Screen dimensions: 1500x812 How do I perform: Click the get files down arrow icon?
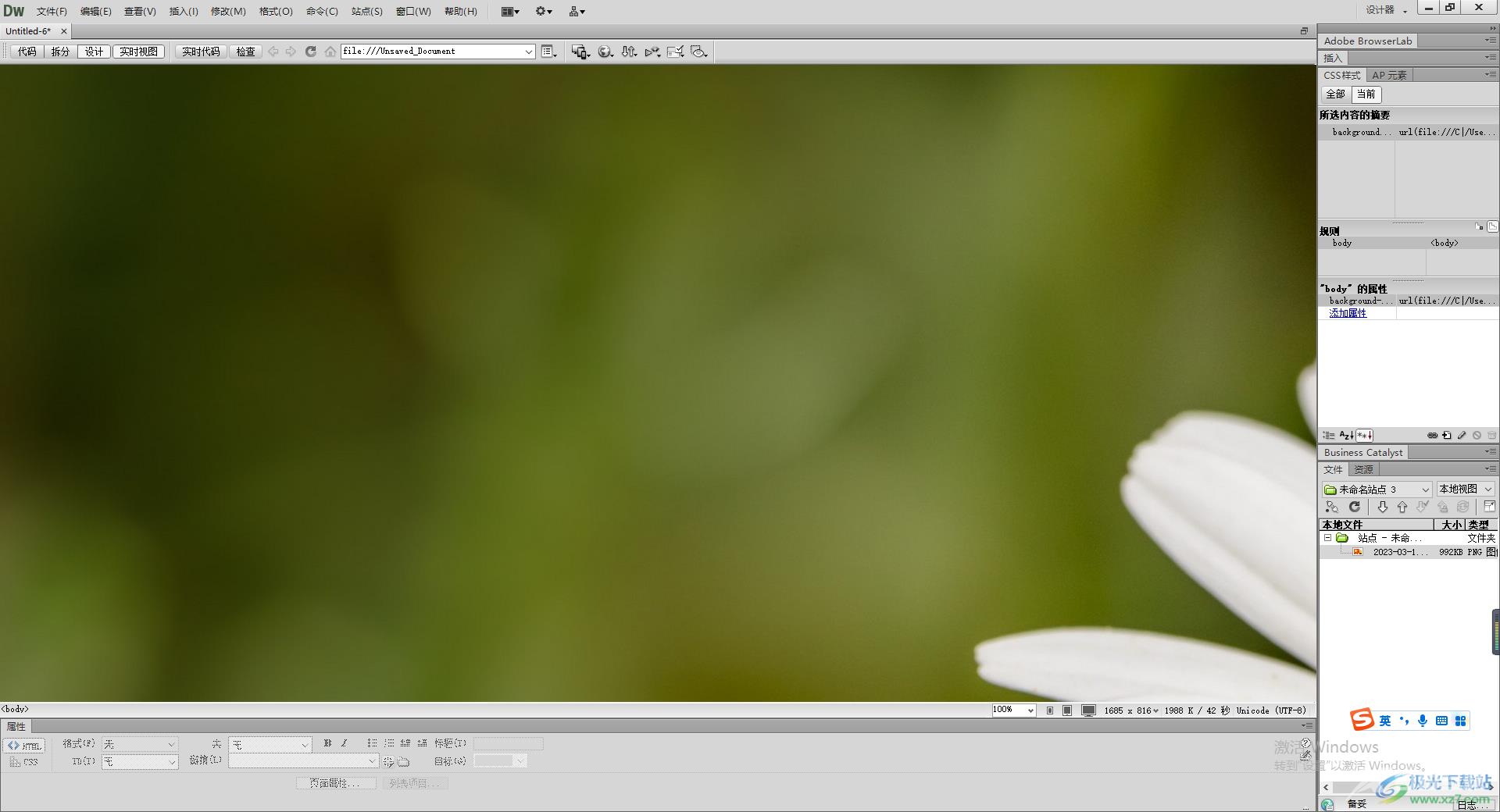click(x=1382, y=507)
